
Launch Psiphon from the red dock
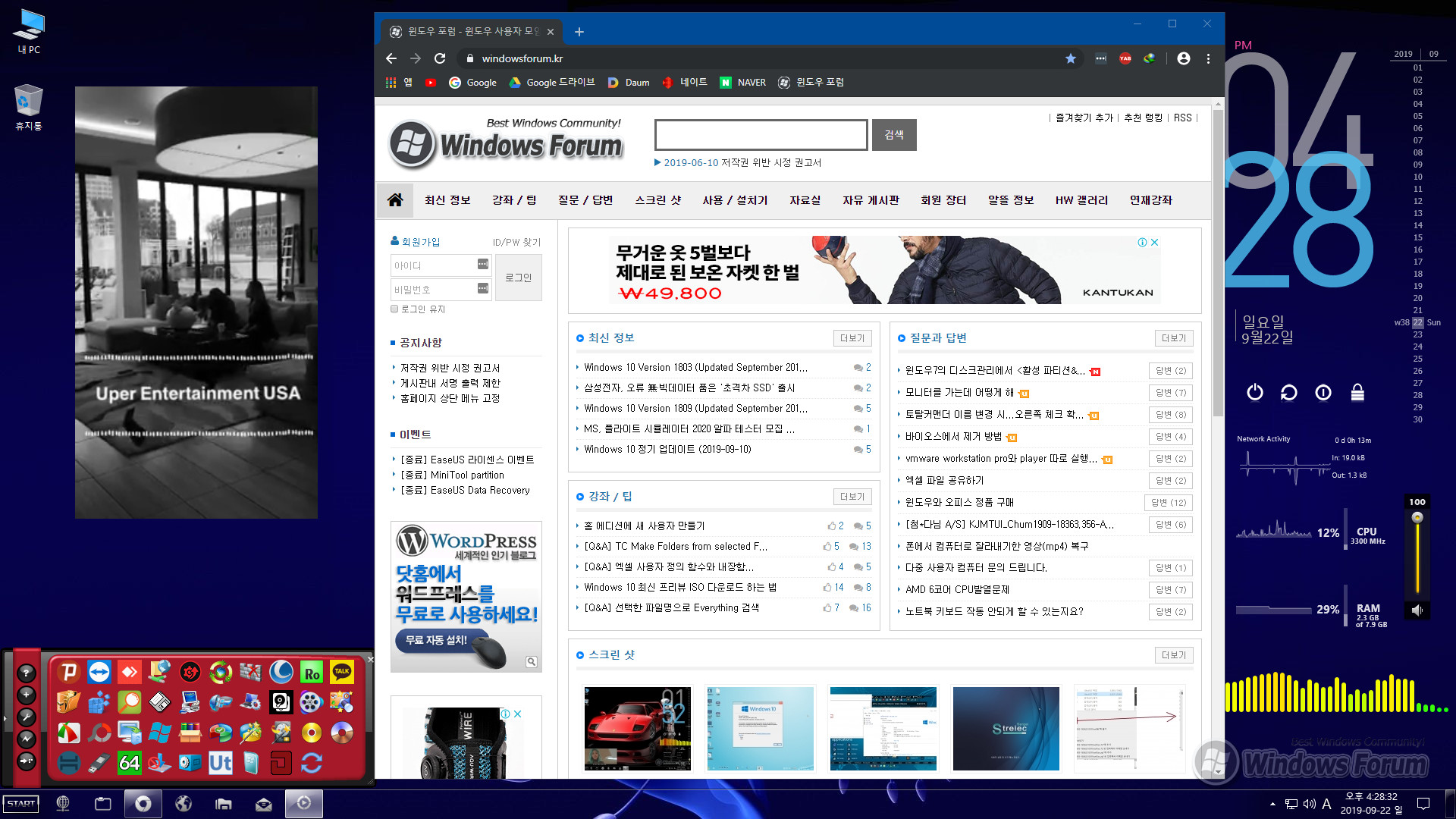[x=69, y=672]
